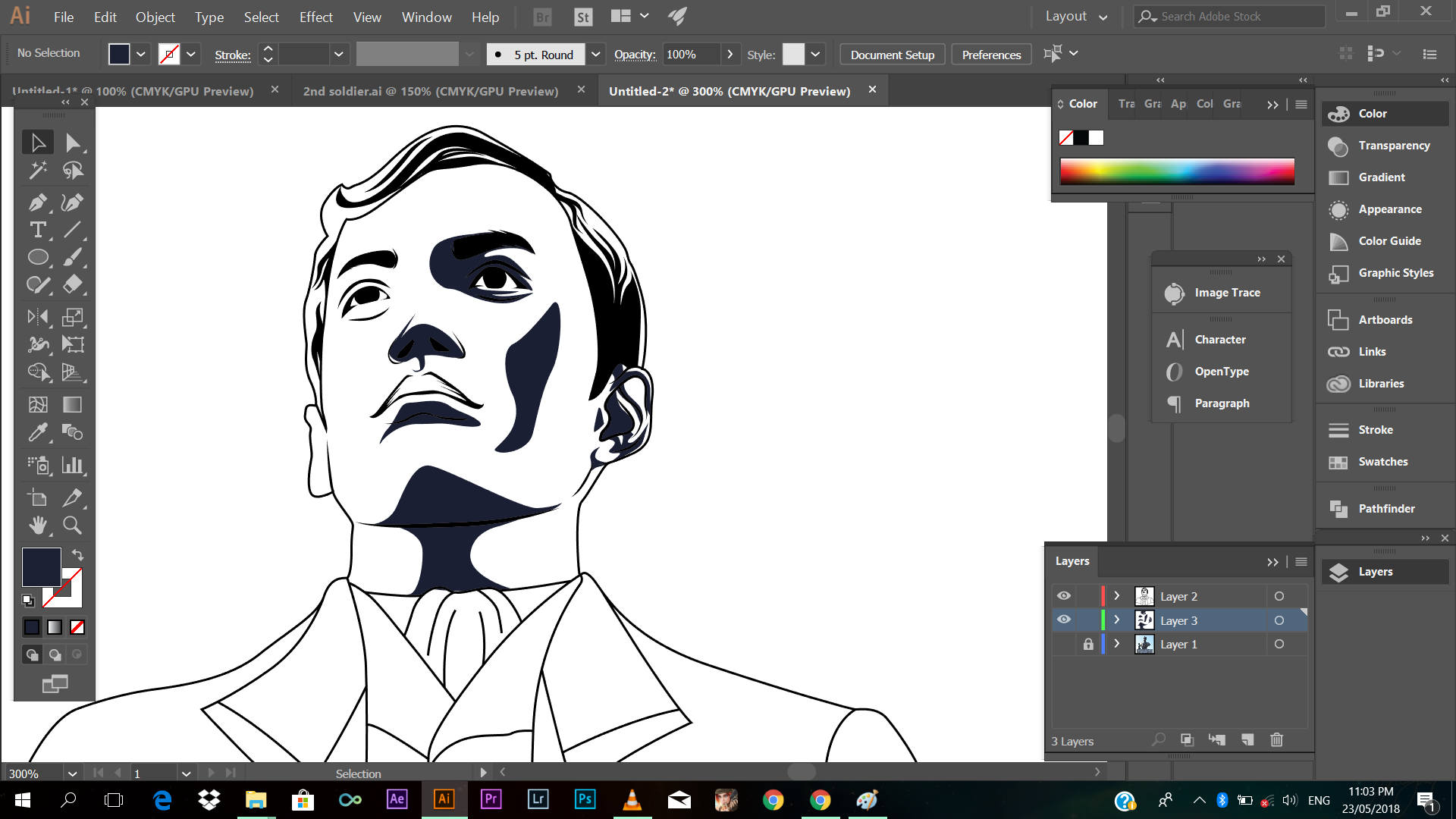
Task: Swap fill and stroke colors
Action: click(x=77, y=555)
